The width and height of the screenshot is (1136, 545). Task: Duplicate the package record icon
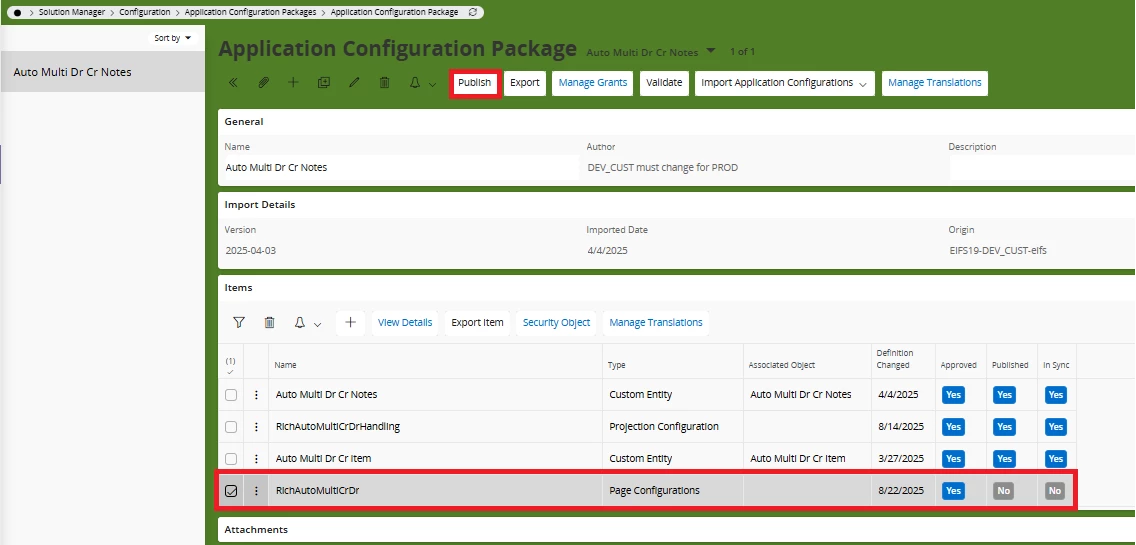tap(324, 83)
